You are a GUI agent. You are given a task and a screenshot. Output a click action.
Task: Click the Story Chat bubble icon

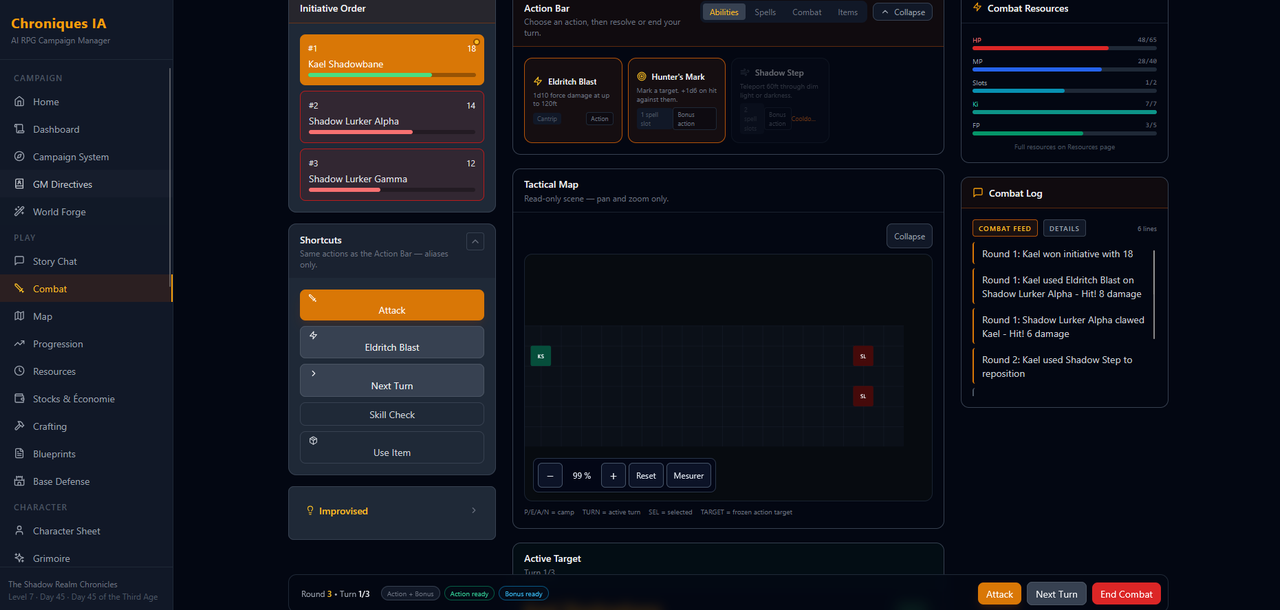[x=20, y=261]
